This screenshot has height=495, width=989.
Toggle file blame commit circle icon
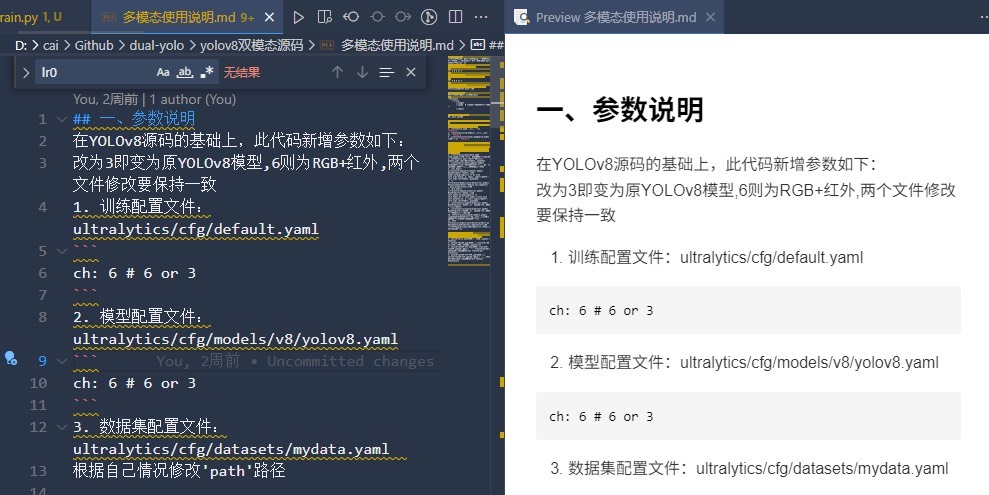tap(377, 17)
